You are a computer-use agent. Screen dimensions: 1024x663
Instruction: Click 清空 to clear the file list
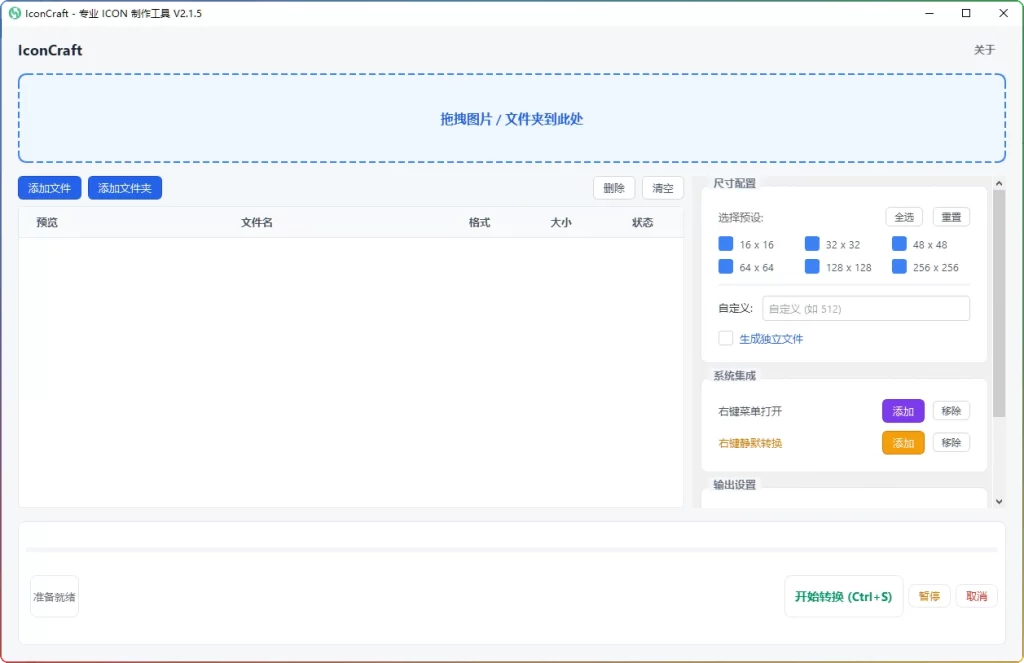tap(662, 187)
